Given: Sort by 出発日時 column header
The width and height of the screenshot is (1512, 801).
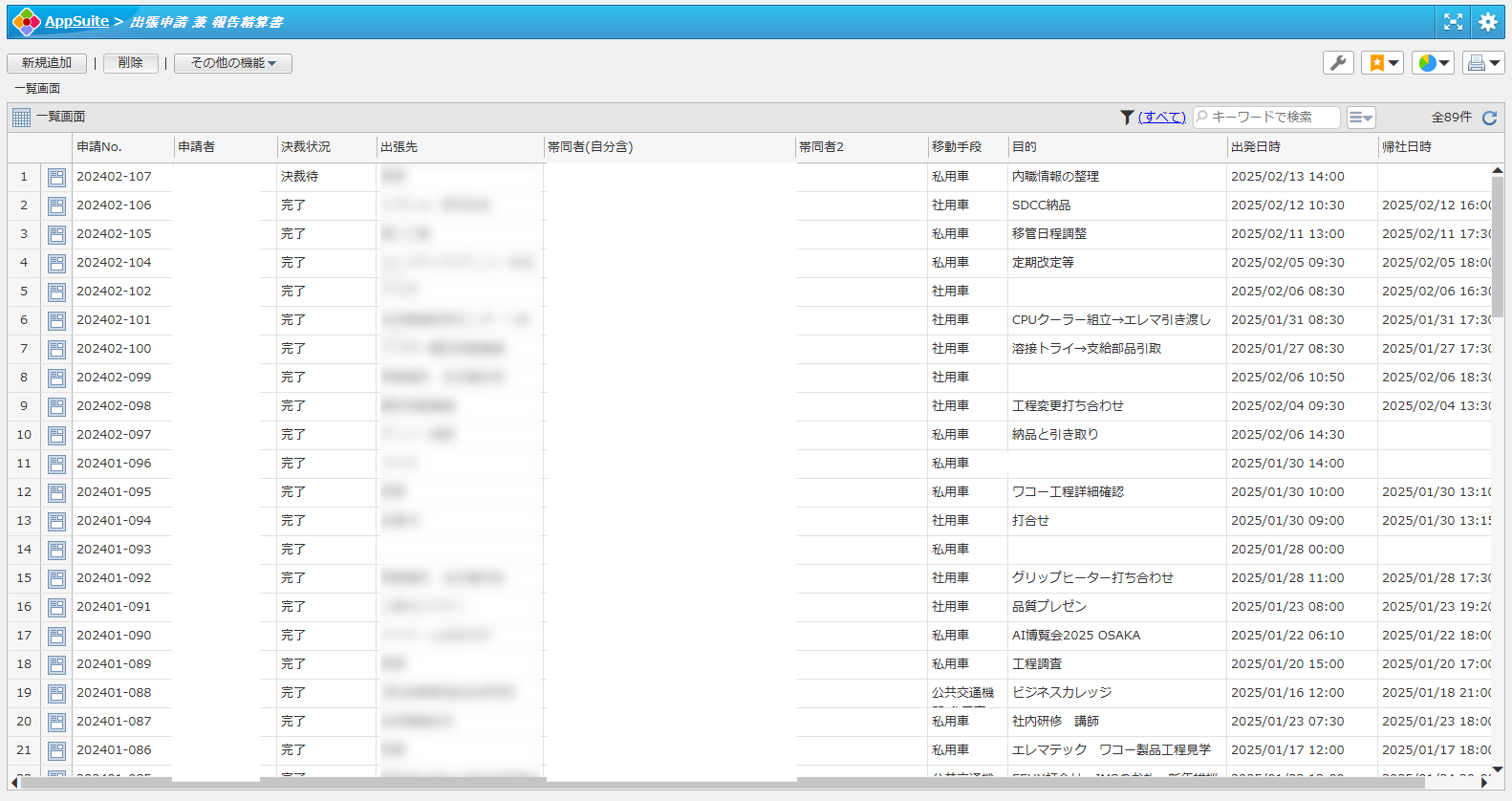Looking at the screenshot, I should pos(1256,147).
